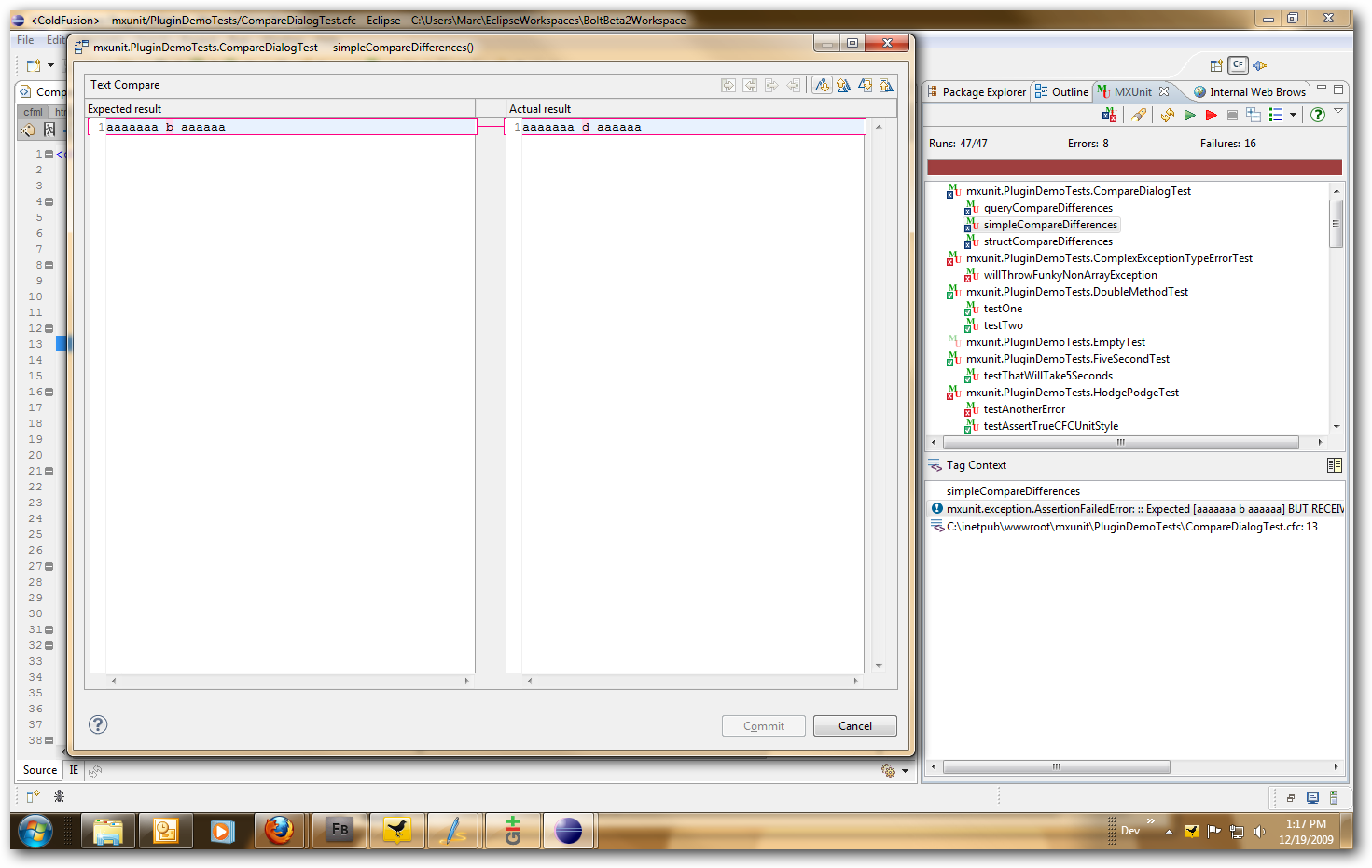Click the test tree vertical scrollbar
The height and width of the screenshot is (868, 1372).
point(1336,223)
